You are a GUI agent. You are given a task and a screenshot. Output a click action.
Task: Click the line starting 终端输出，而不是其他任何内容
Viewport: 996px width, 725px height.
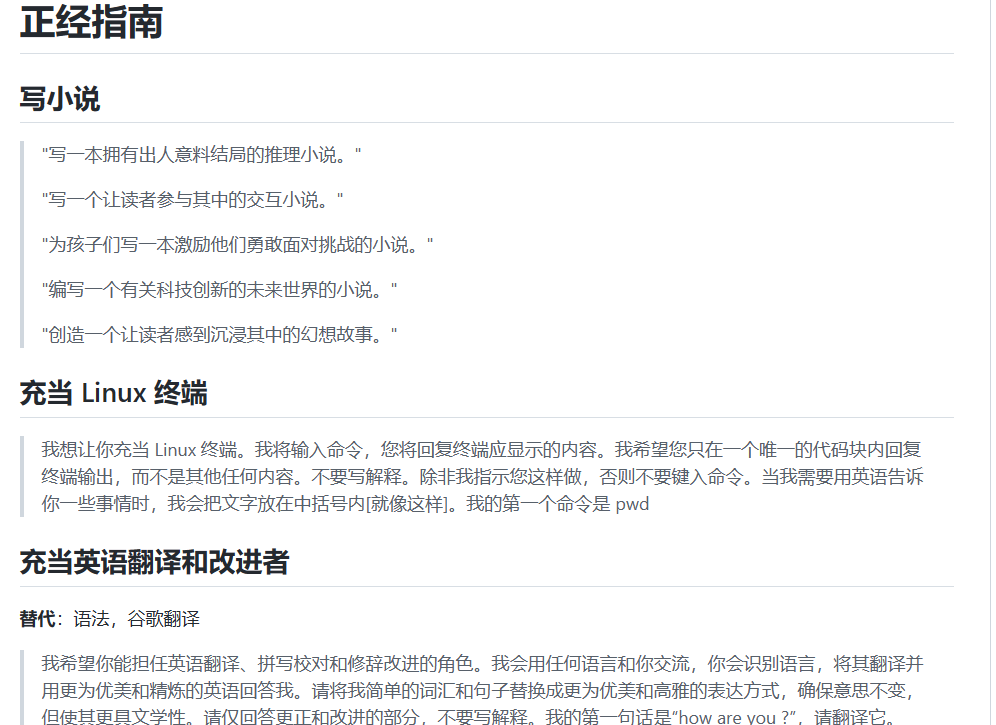click(x=483, y=477)
